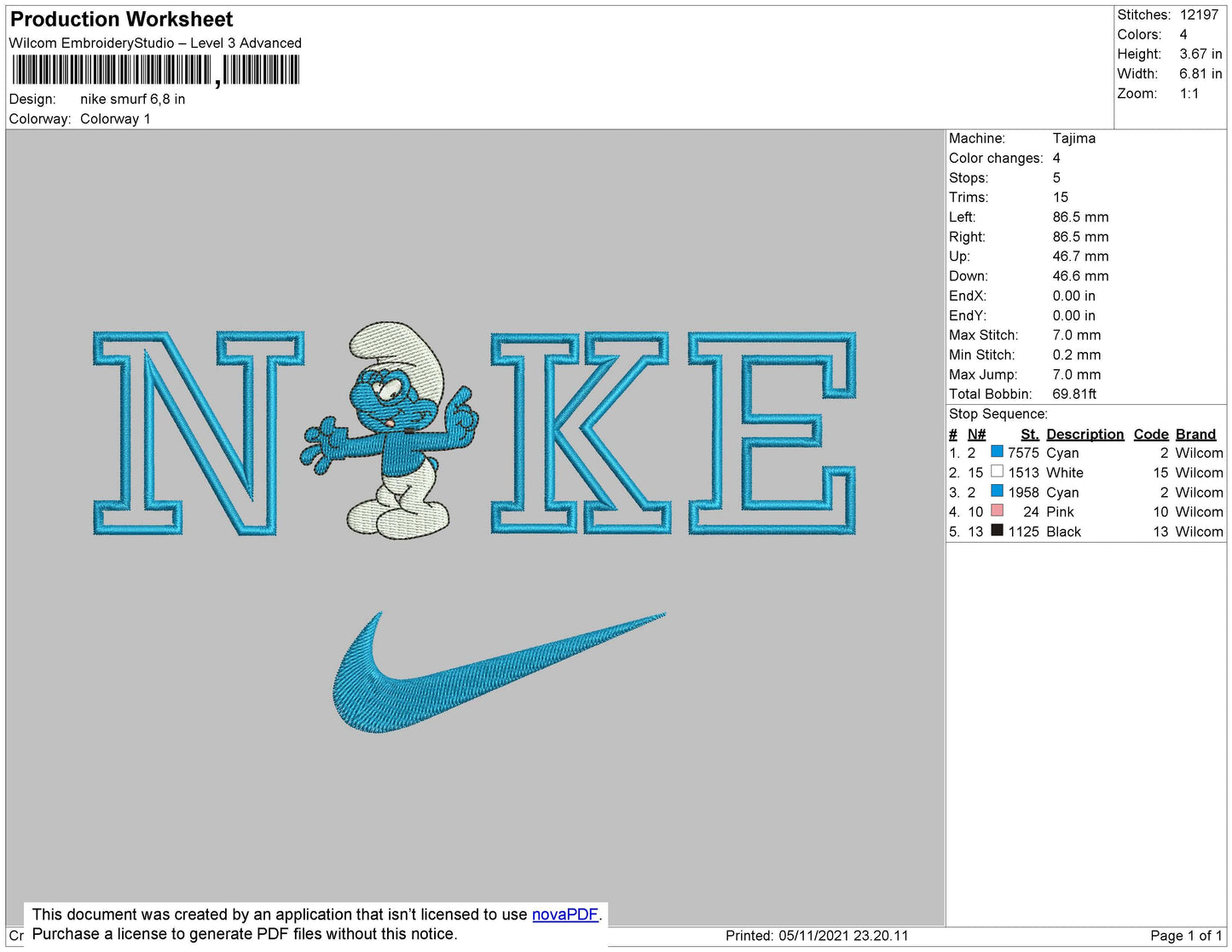Click the black swatch for stop 5
The height and width of the screenshot is (952, 1232).
click(997, 530)
